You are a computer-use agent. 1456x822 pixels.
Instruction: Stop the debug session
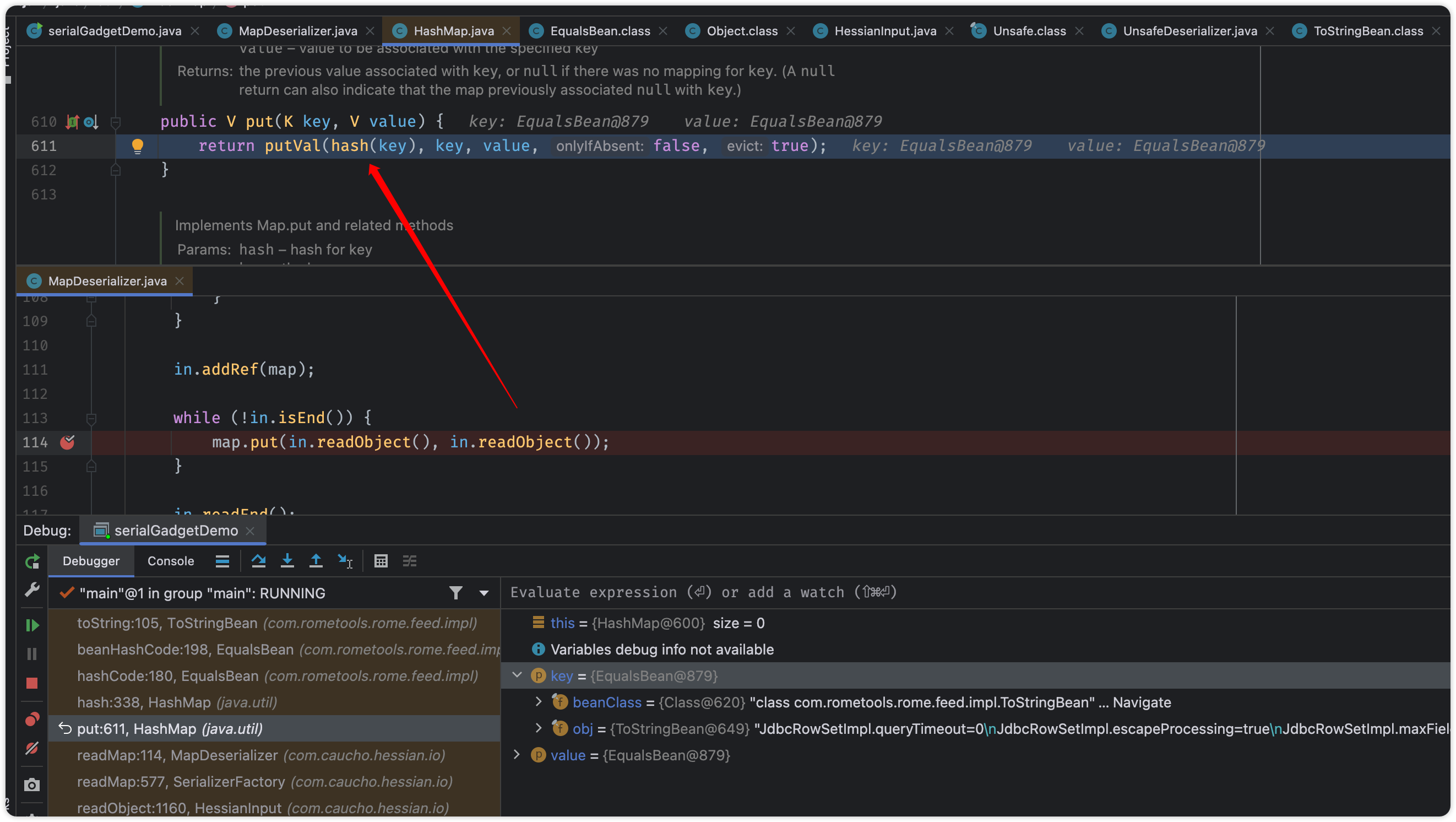click(x=32, y=683)
